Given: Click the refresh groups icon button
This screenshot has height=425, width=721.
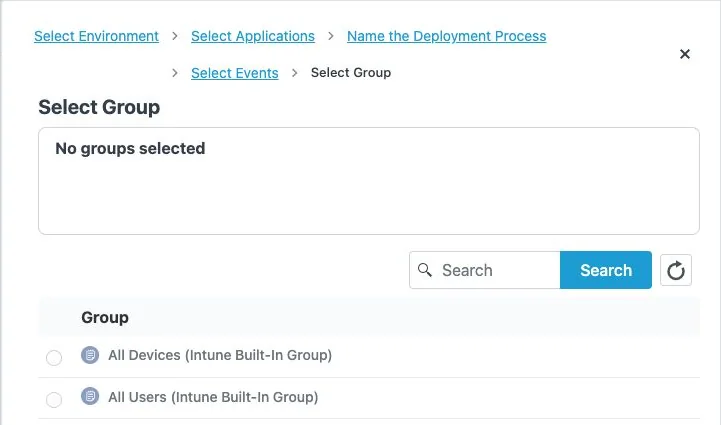Looking at the screenshot, I should point(675,270).
